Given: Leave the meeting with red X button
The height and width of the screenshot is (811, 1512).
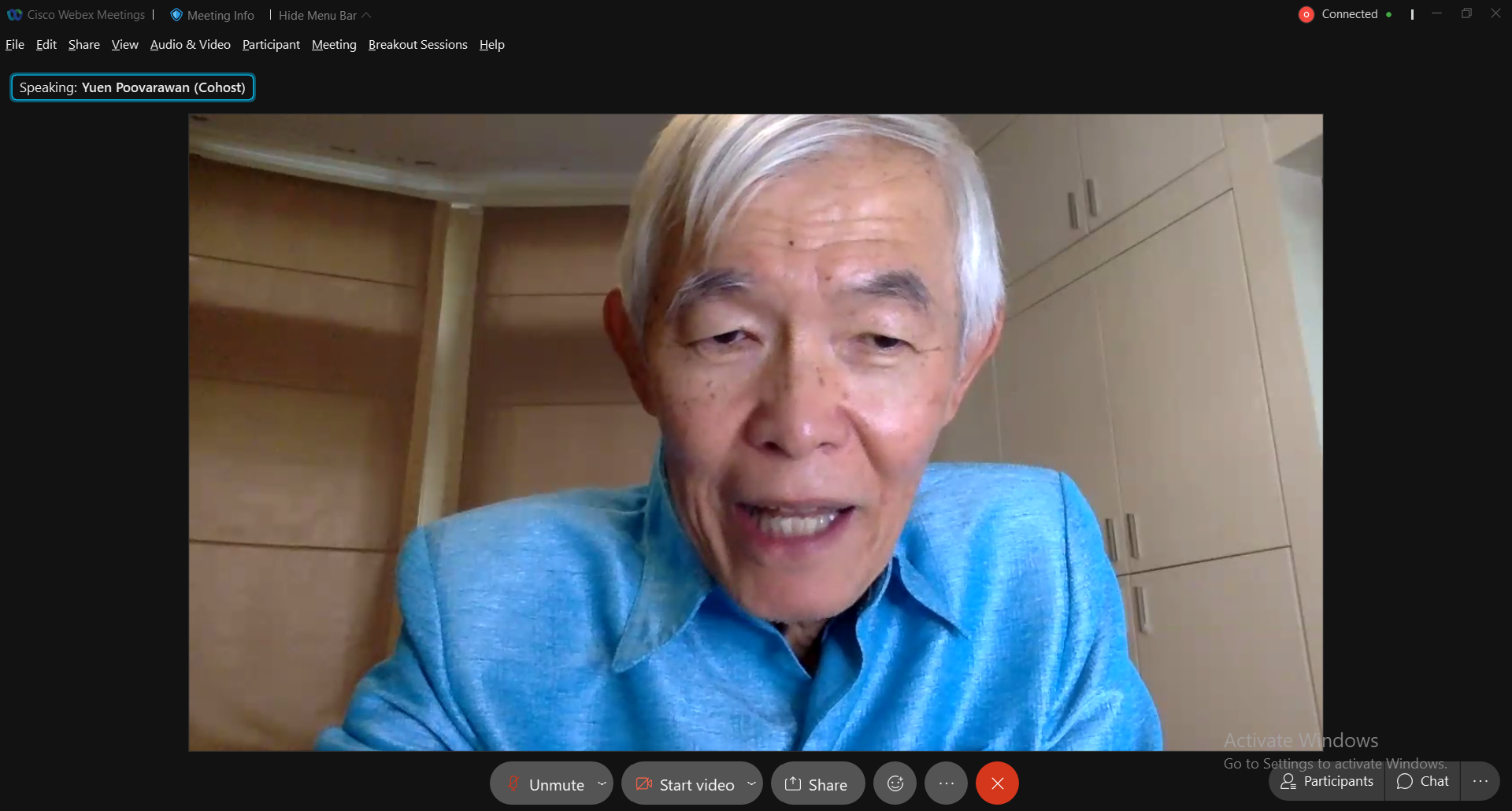Looking at the screenshot, I should point(997,783).
